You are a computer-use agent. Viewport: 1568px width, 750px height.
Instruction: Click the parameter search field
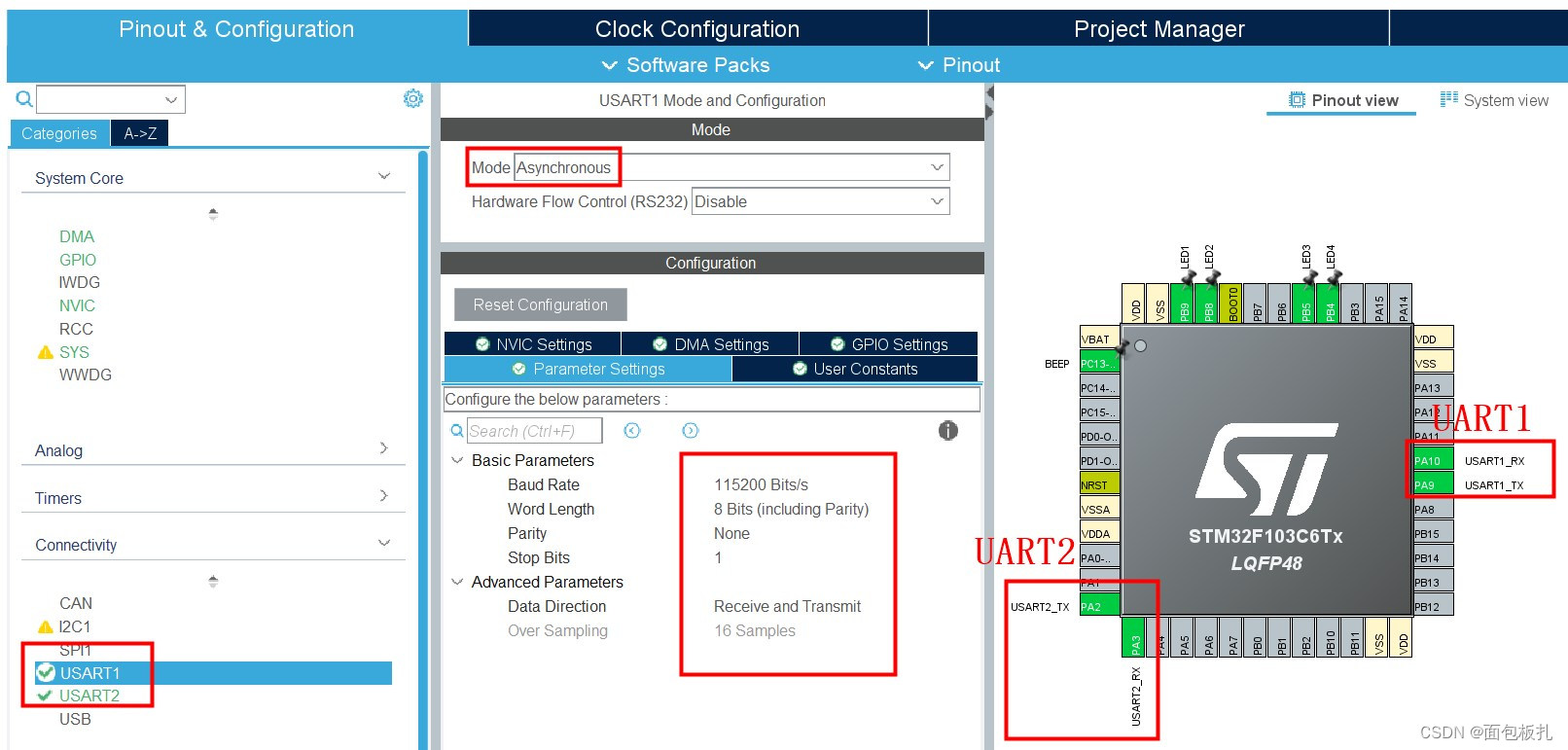pos(534,431)
